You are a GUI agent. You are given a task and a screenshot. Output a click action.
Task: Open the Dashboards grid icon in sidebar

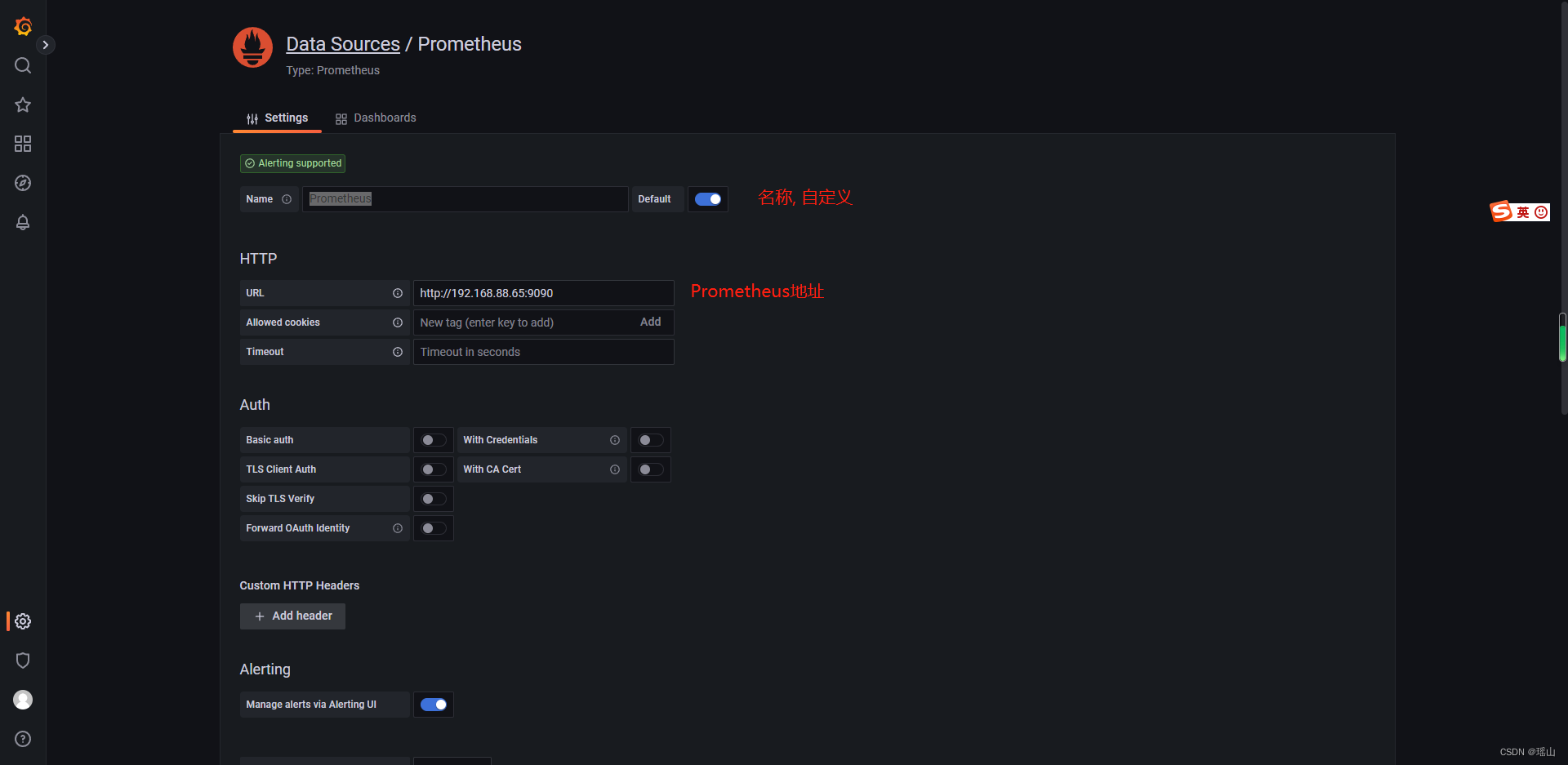pos(23,144)
